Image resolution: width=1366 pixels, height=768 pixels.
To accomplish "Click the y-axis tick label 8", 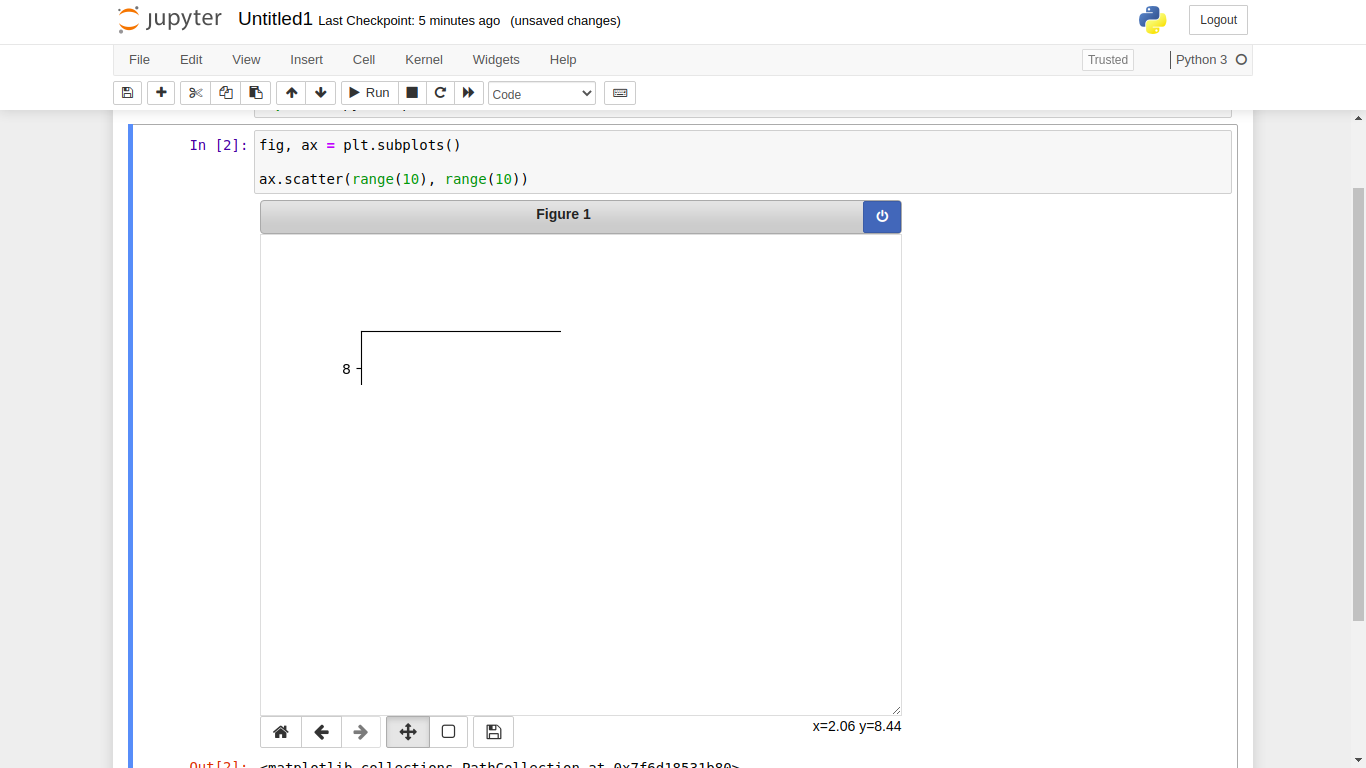I will [x=346, y=369].
